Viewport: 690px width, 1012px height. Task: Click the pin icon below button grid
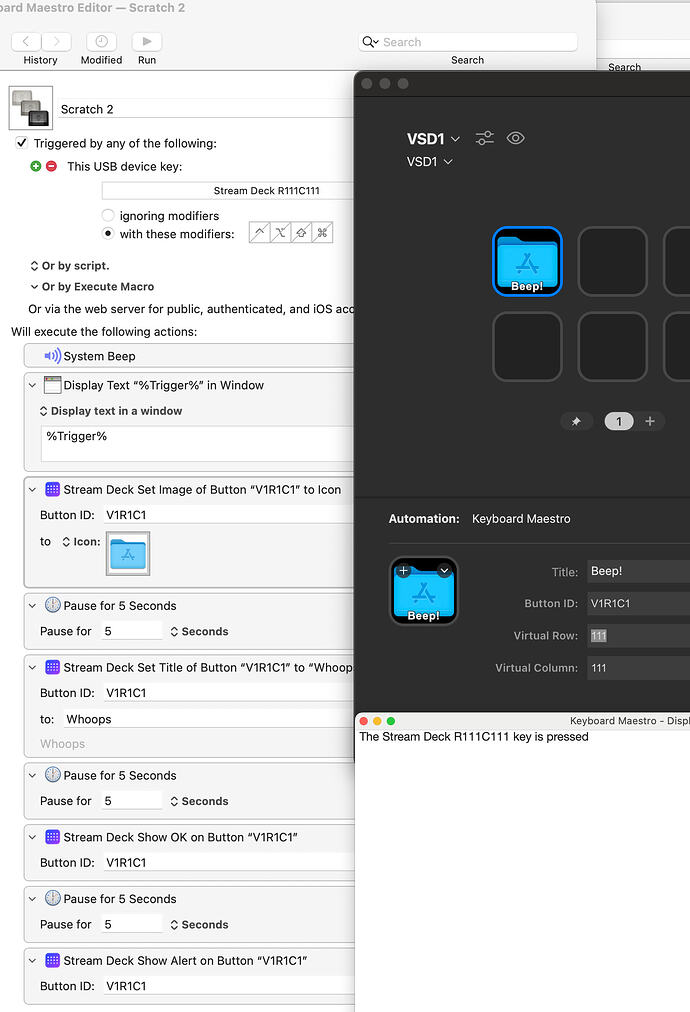pyautogui.click(x=576, y=422)
